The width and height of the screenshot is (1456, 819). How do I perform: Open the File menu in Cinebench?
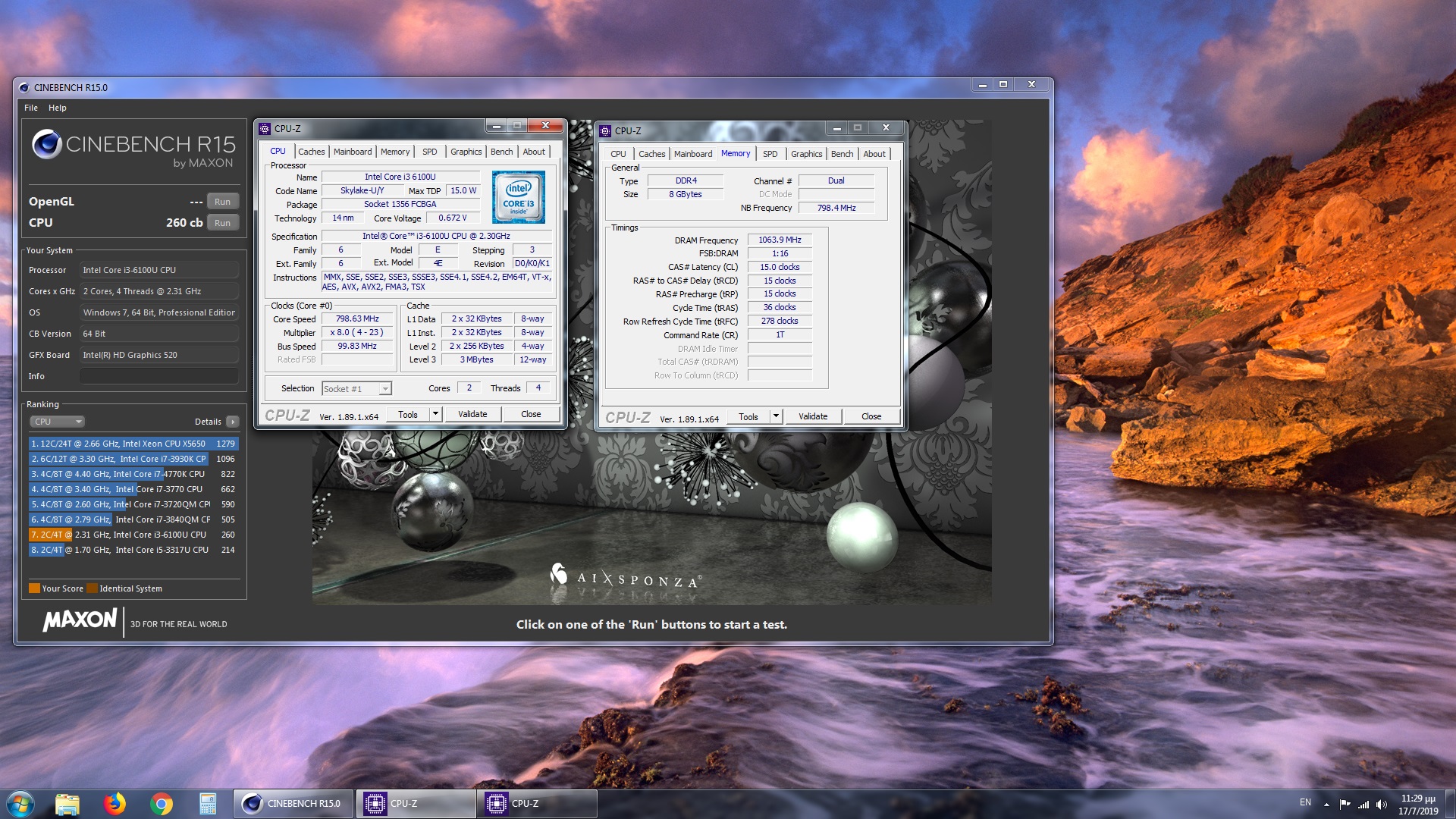point(31,108)
